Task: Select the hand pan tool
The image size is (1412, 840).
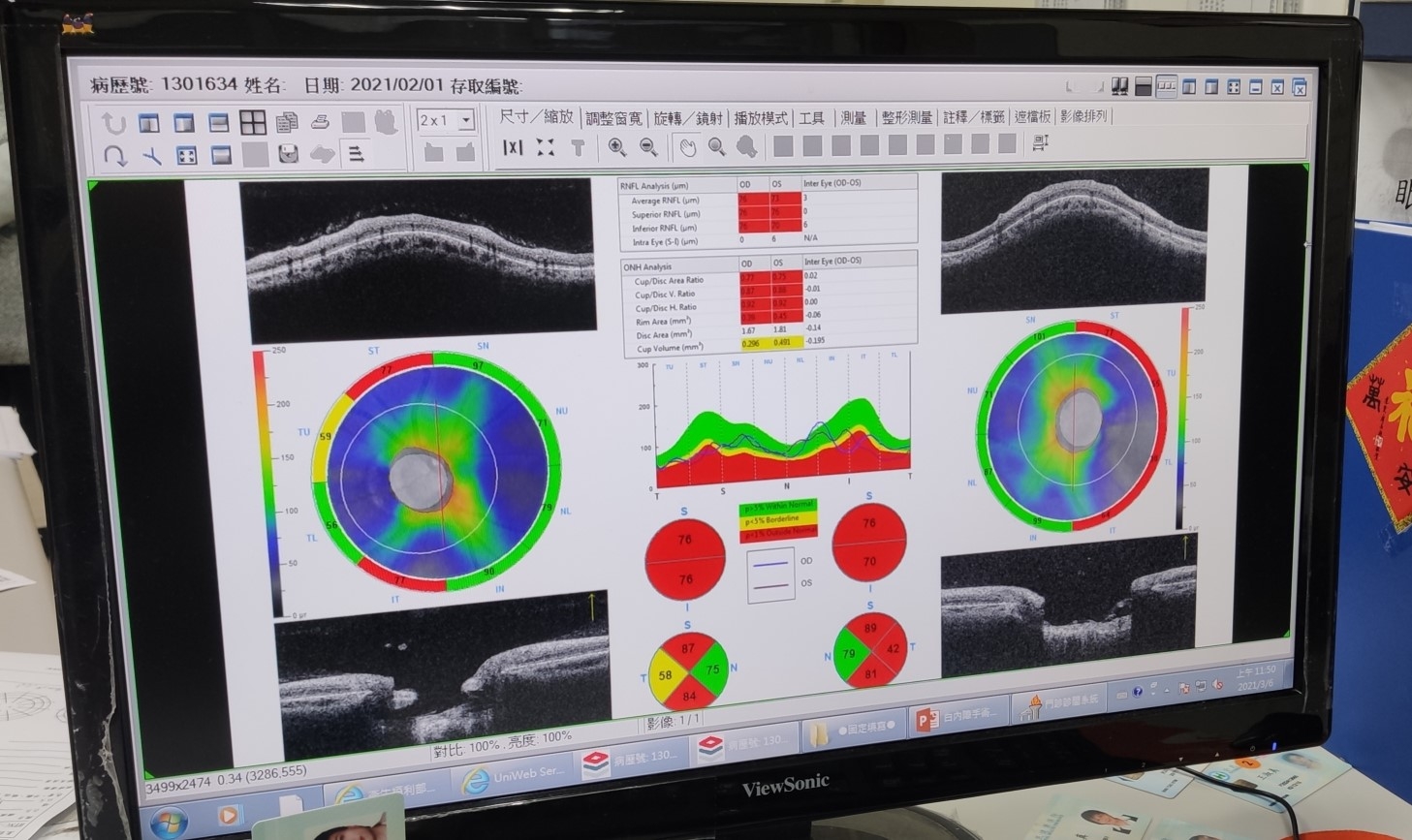Action: tap(687, 147)
